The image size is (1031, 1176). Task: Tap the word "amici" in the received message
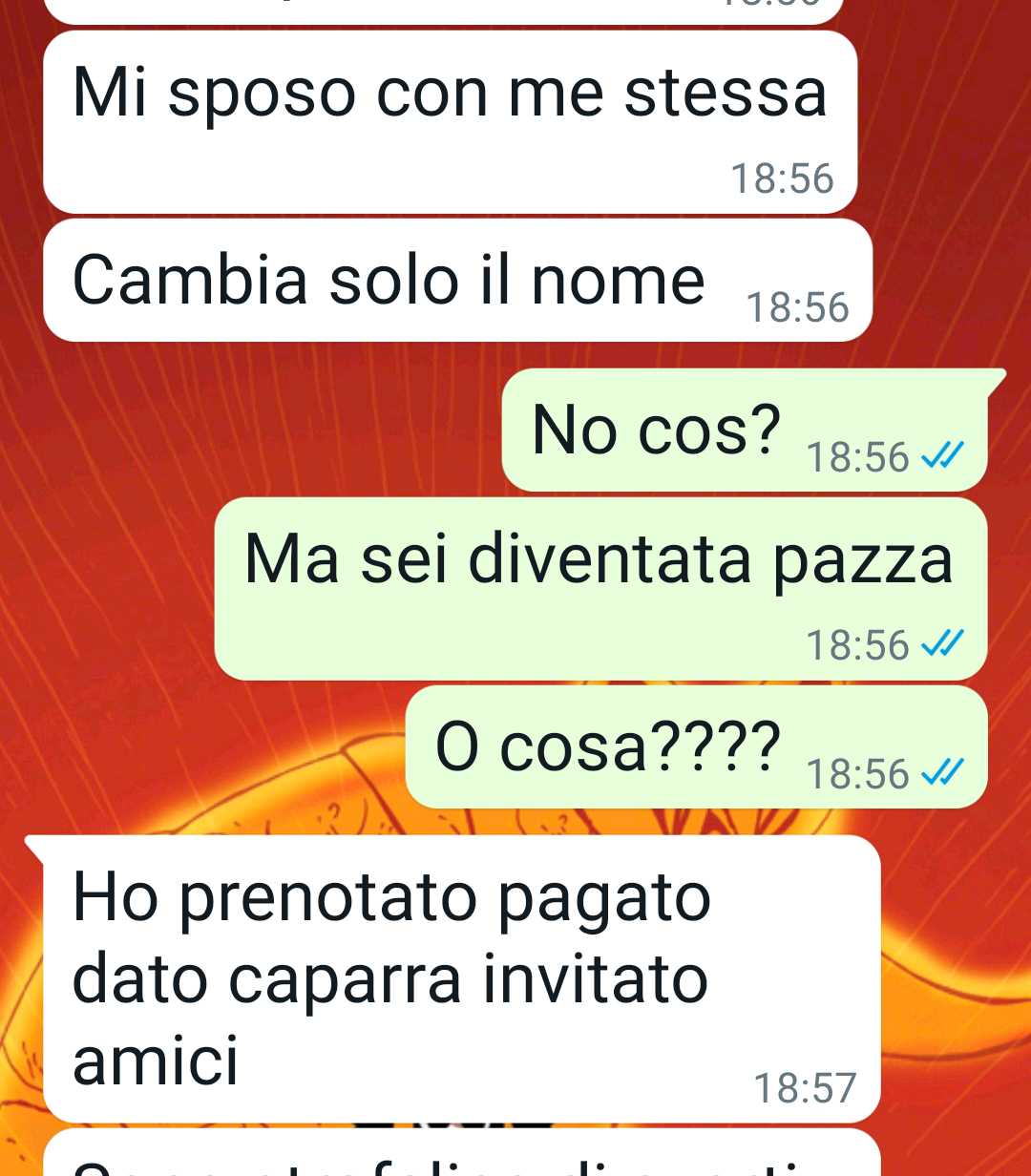(156, 1061)
